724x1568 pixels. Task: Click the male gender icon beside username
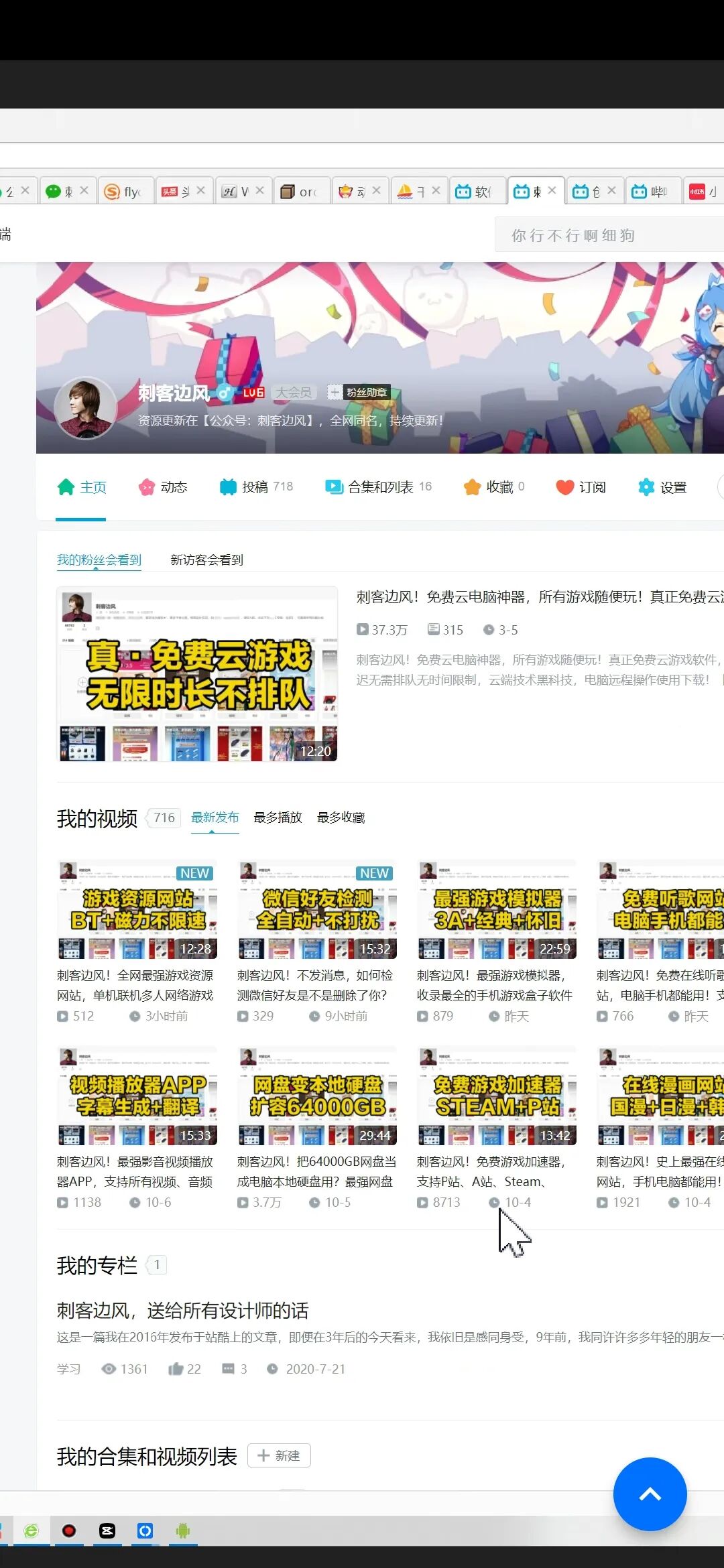(226, 393)
